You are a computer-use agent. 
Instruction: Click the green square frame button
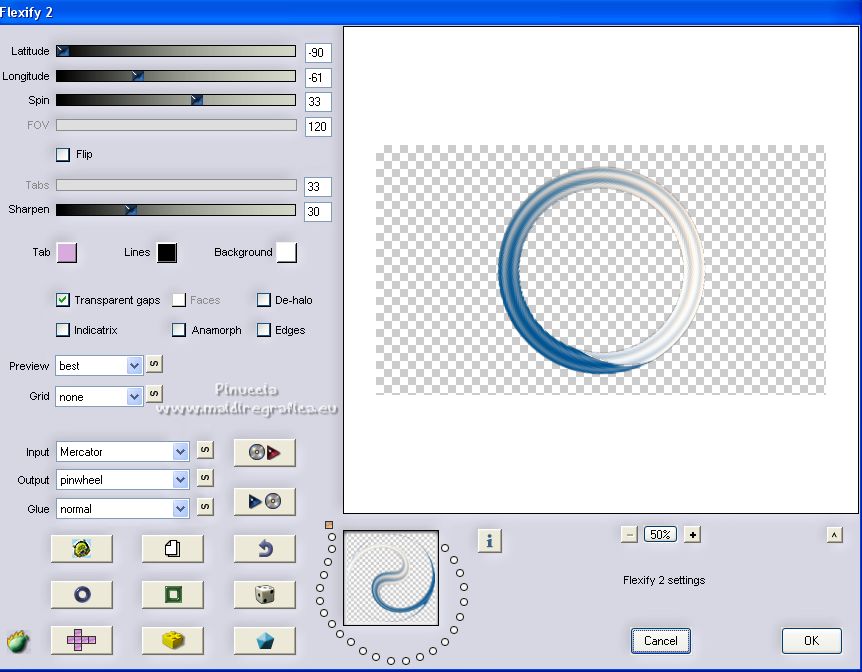pos(173,594)
